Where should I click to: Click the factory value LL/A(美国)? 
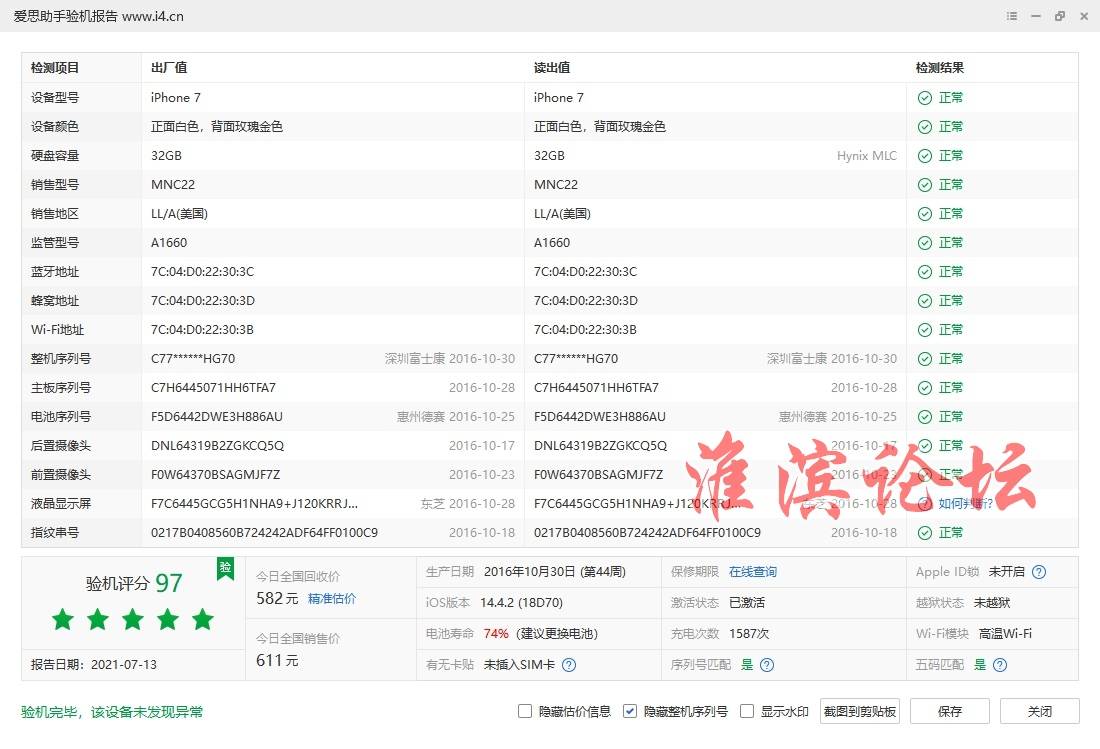pyautogui.click(x=179, y=214)
